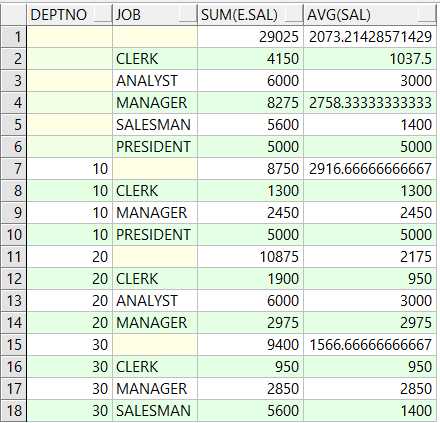Click the 4150 sum cell
The image size is (440, 423).
point(251,59)
